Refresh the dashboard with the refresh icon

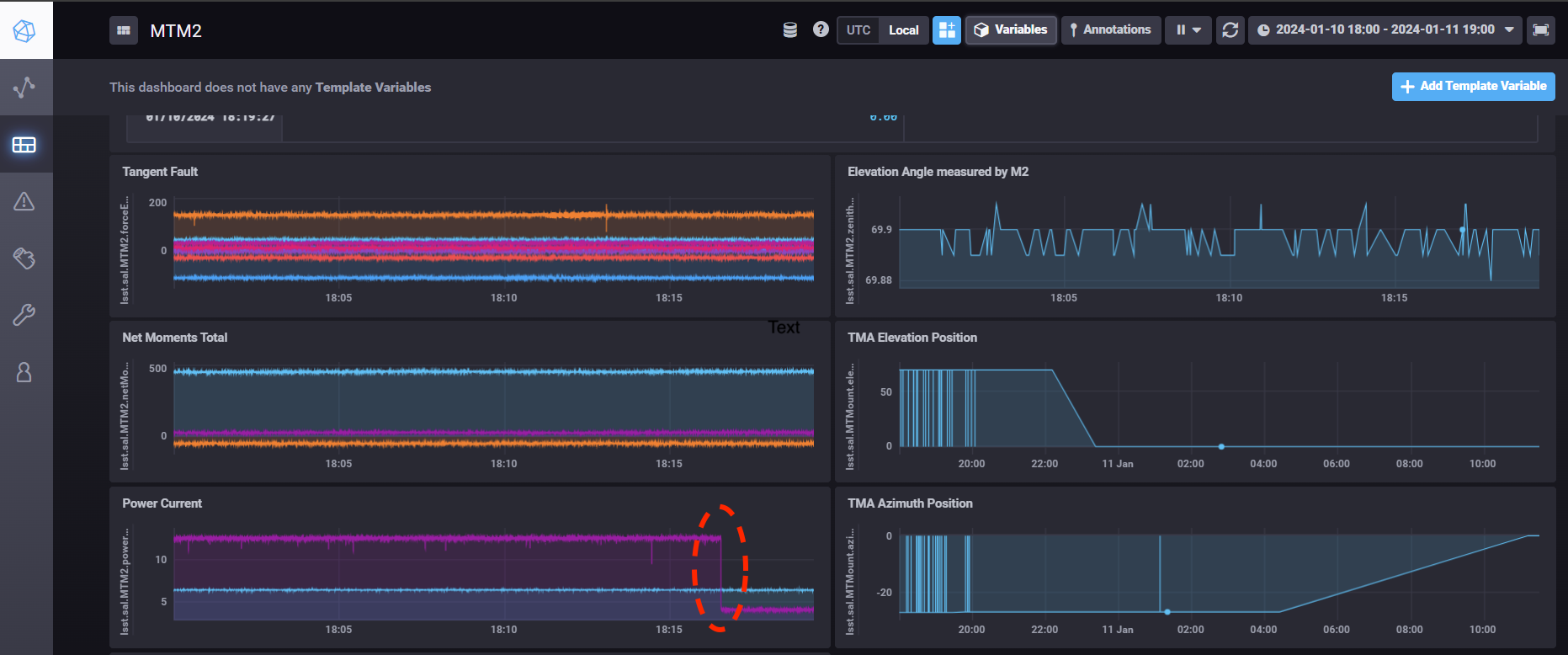(1230, 30)
